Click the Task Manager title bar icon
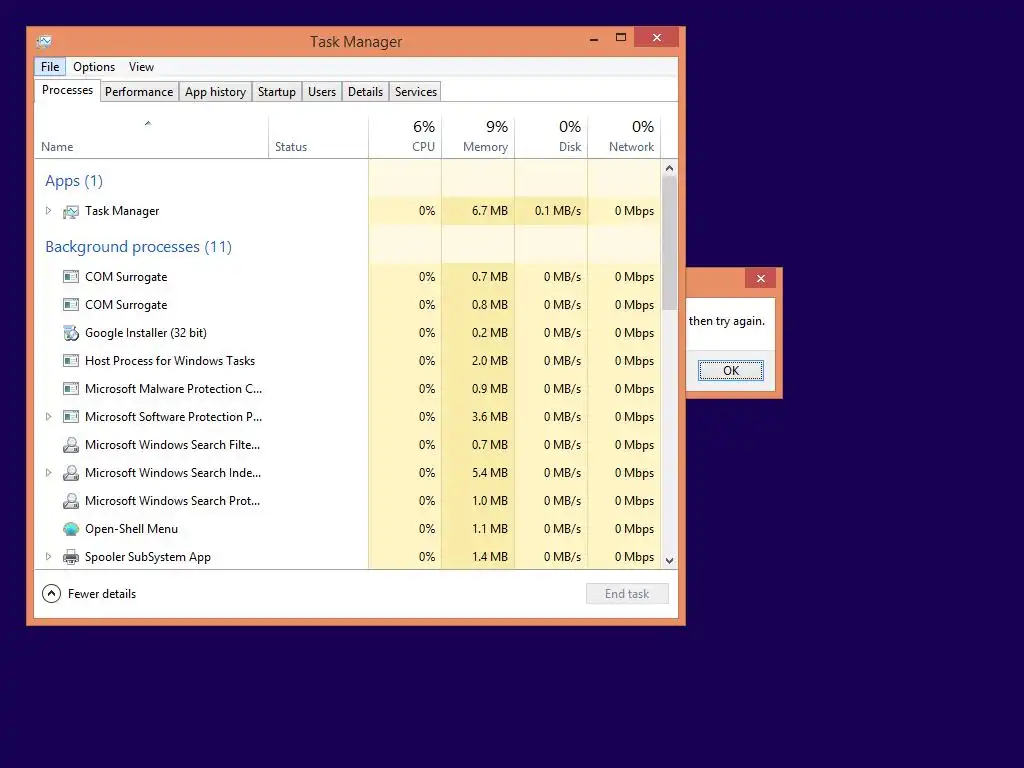1024x768 pixels. pyautogui.click(x=44, y=42)
